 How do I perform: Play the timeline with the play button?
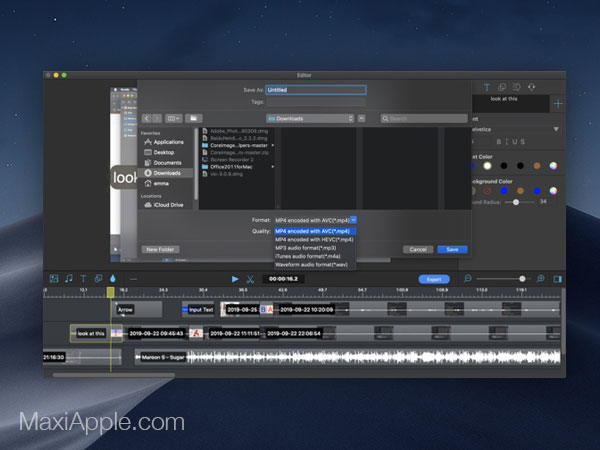(235, 279)
